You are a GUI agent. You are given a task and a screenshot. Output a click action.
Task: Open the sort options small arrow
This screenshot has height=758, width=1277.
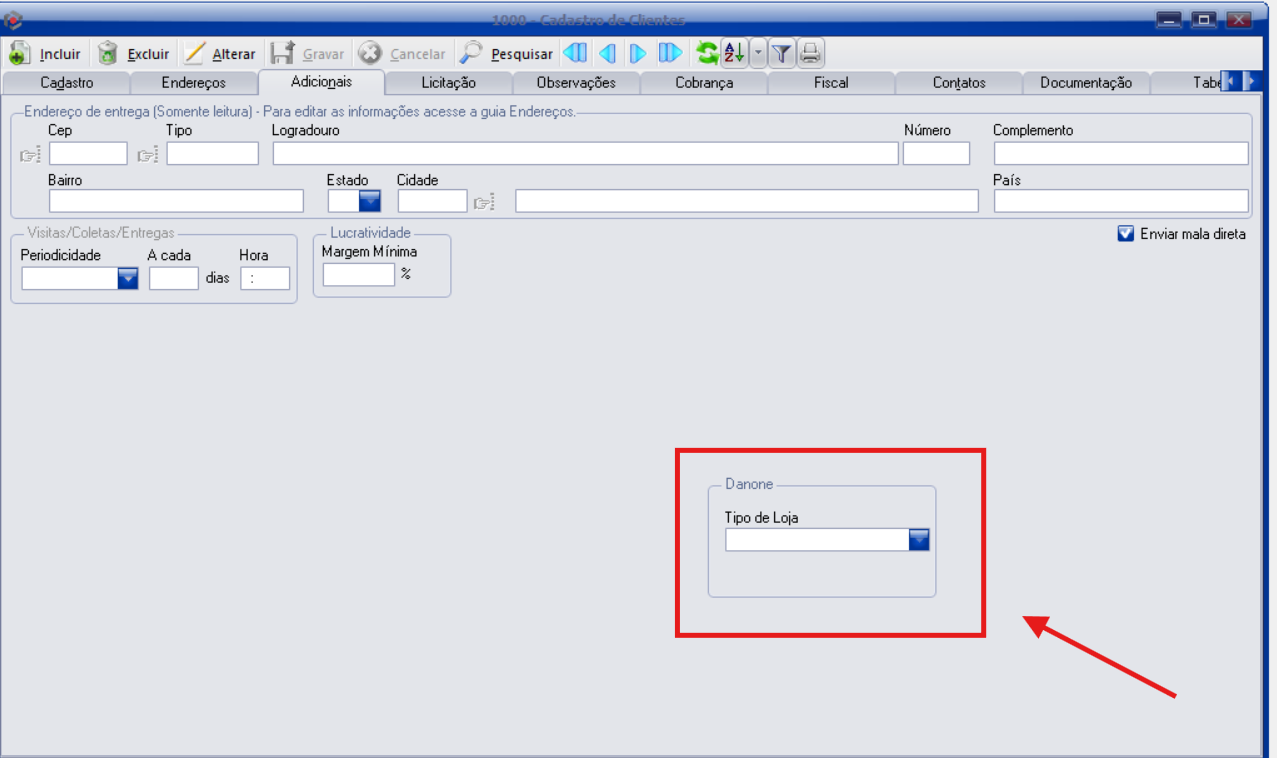click(x=757, y=53)
